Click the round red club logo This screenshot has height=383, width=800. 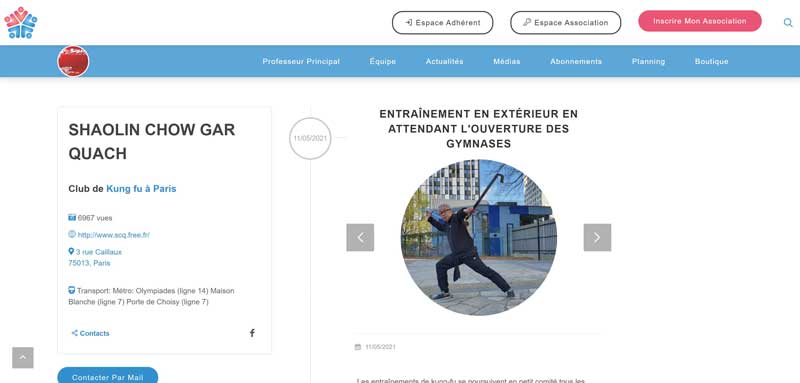click(x=73, y=61)
